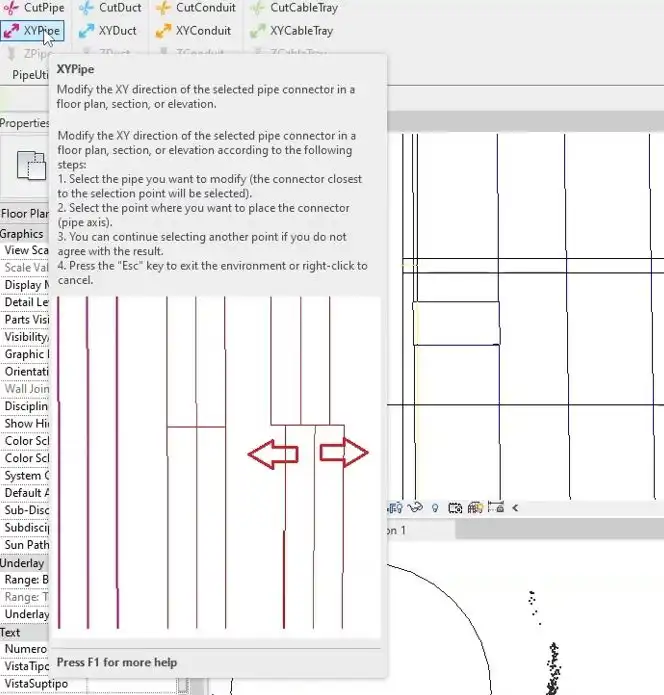Select the Orientation property row
The width and height of the screenshot is (664, 695).
tap(24, 371)
